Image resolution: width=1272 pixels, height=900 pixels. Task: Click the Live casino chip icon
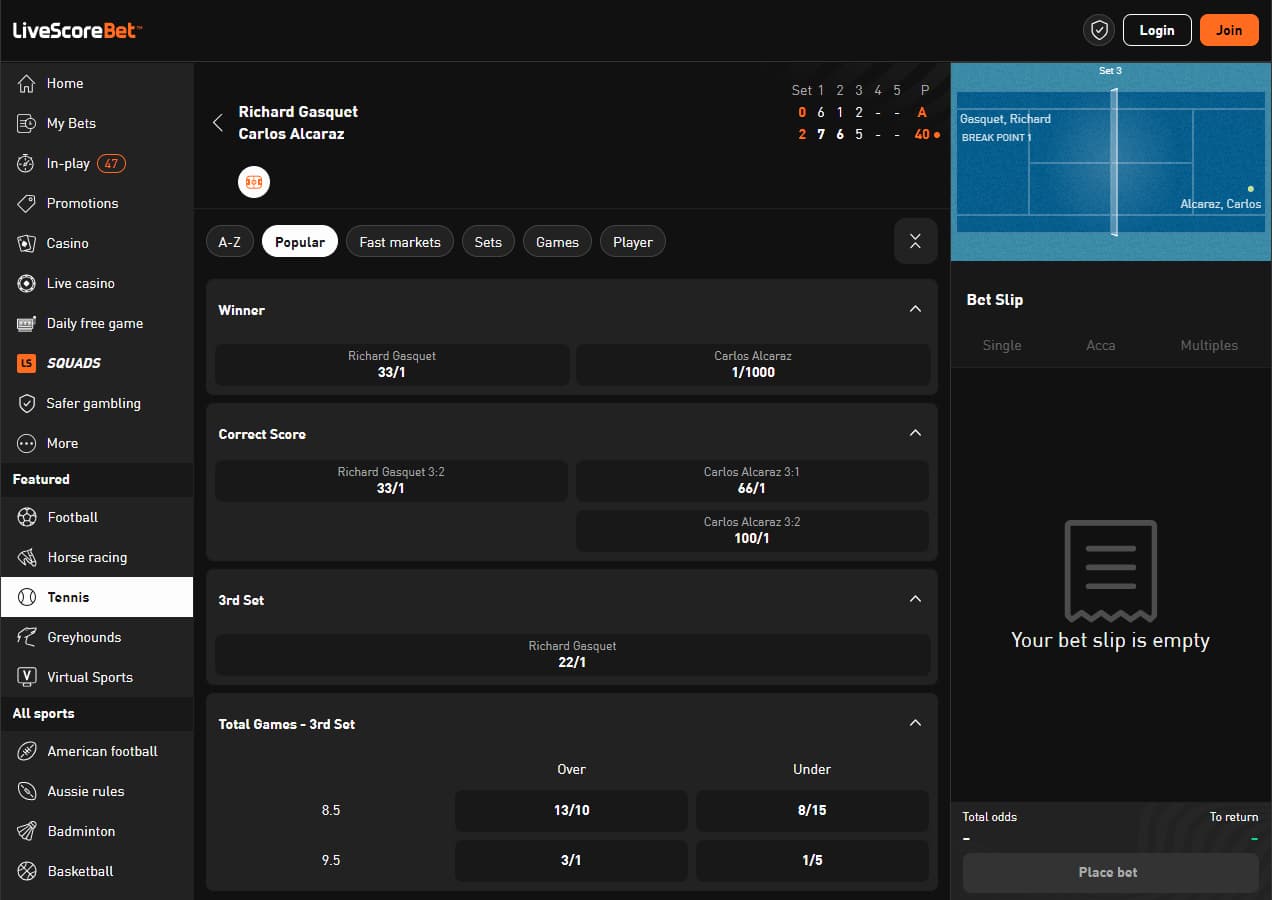(27, 283)
